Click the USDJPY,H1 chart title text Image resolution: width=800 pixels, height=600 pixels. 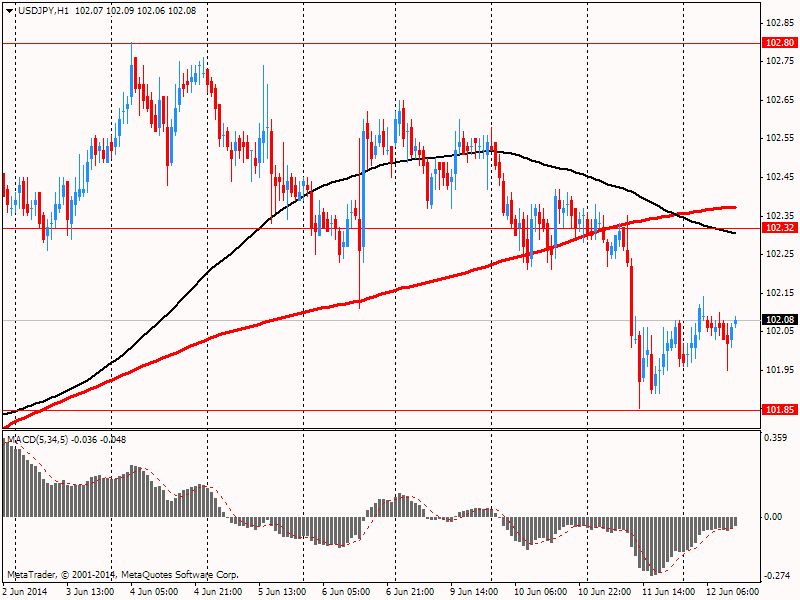[x=43, y=11]
